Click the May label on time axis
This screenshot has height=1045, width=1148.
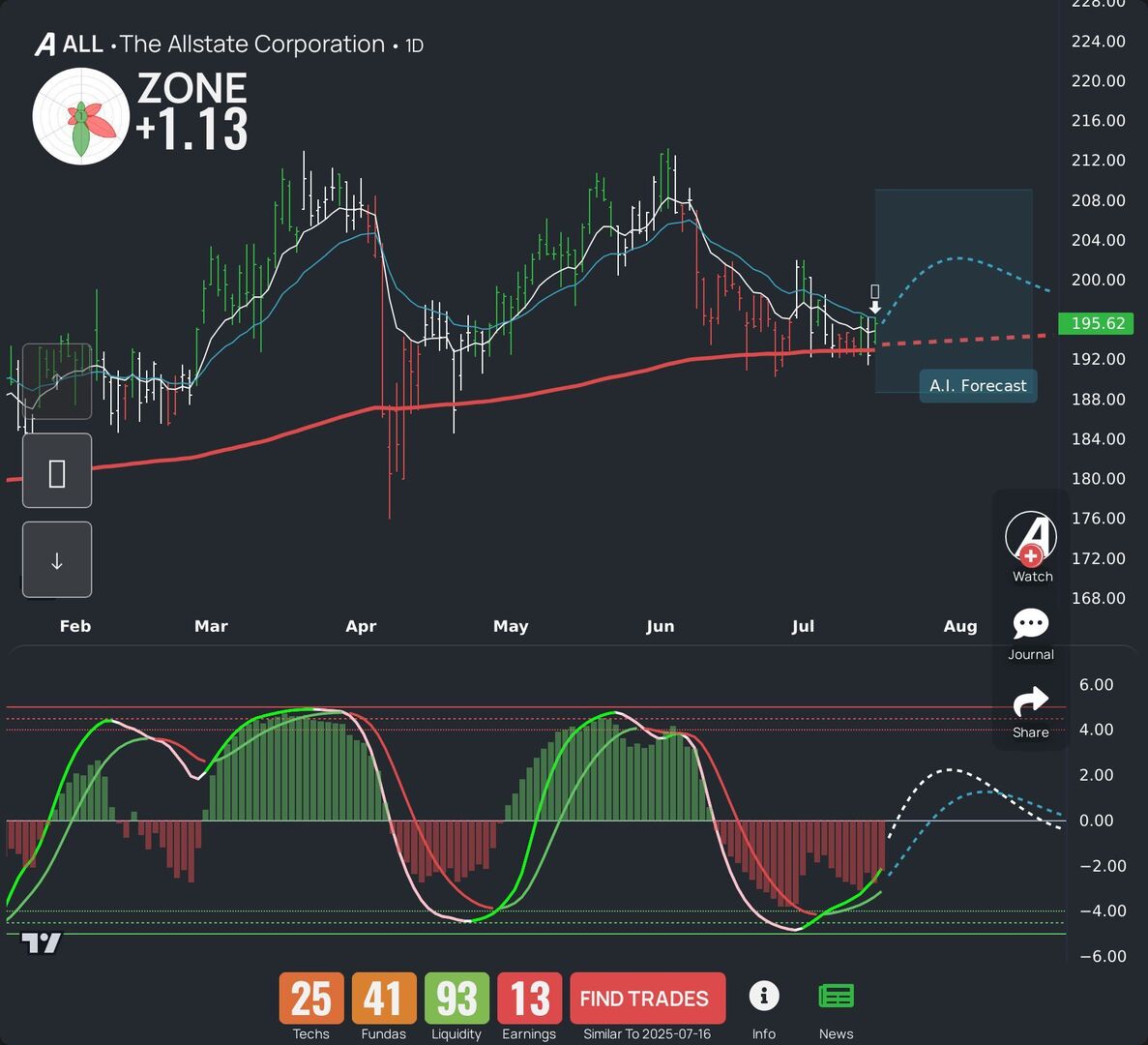tap(511, 626)
